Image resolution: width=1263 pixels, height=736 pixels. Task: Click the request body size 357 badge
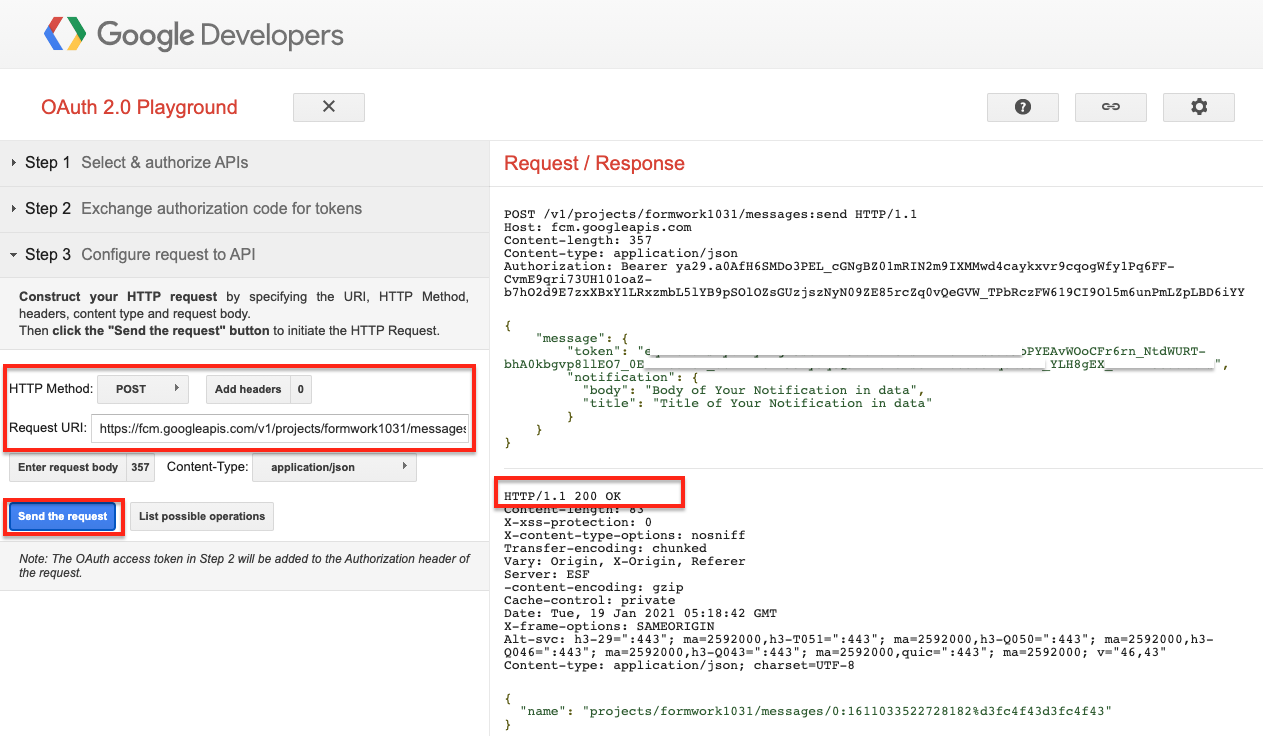pos(140,468)
